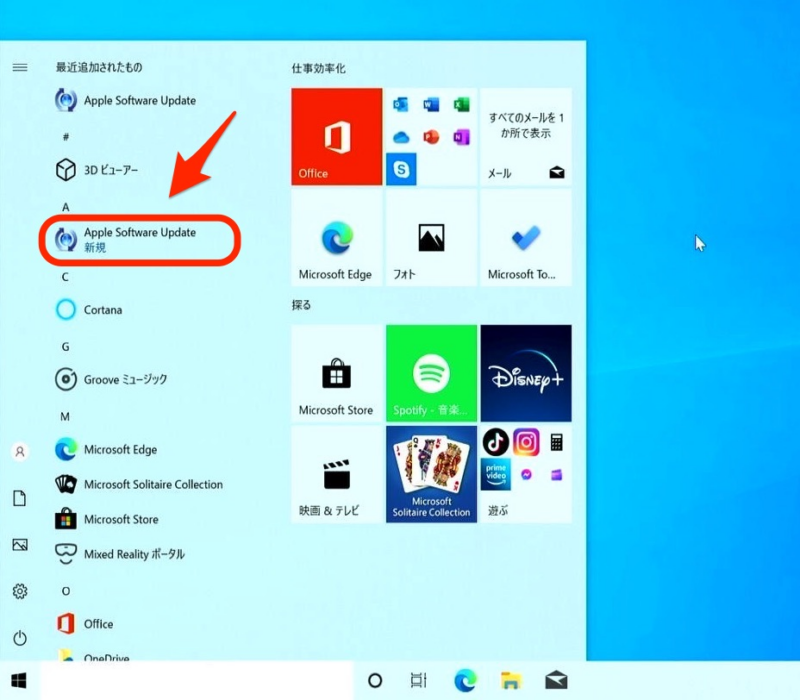This screenshot has height=700, width=800.
Task: Open Task View on taskbar
Action: [x=419, y=681]
